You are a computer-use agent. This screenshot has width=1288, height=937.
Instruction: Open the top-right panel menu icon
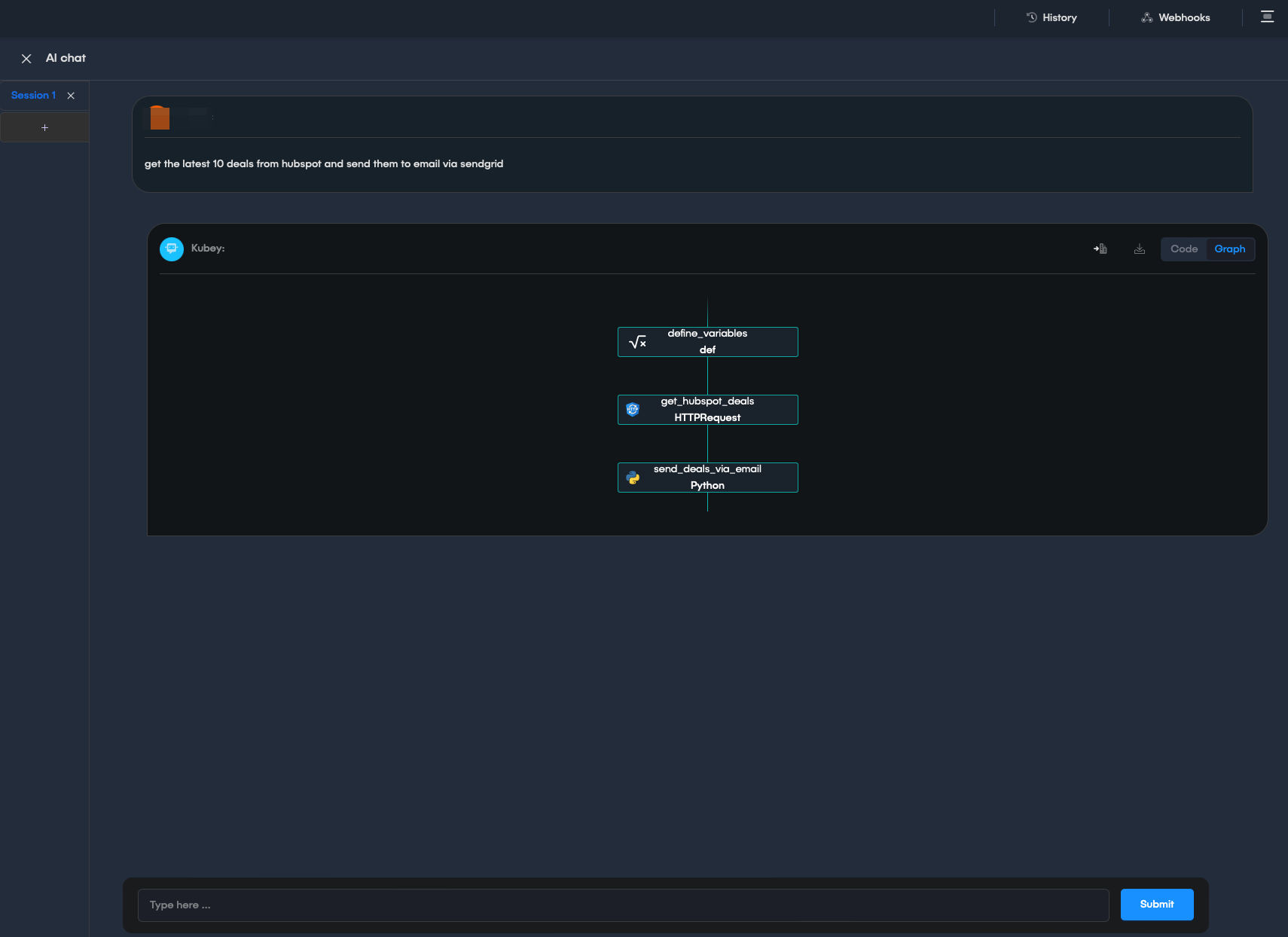coord(1267,17)
